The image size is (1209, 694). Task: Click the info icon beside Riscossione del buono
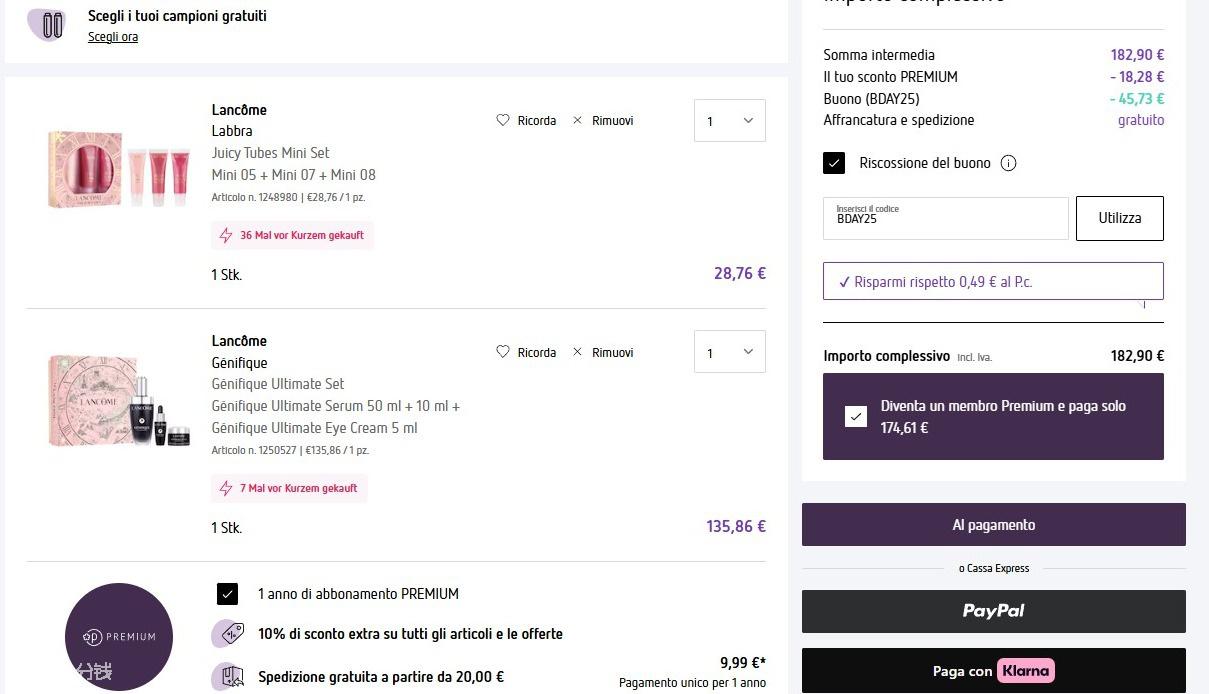(1008, 163)
